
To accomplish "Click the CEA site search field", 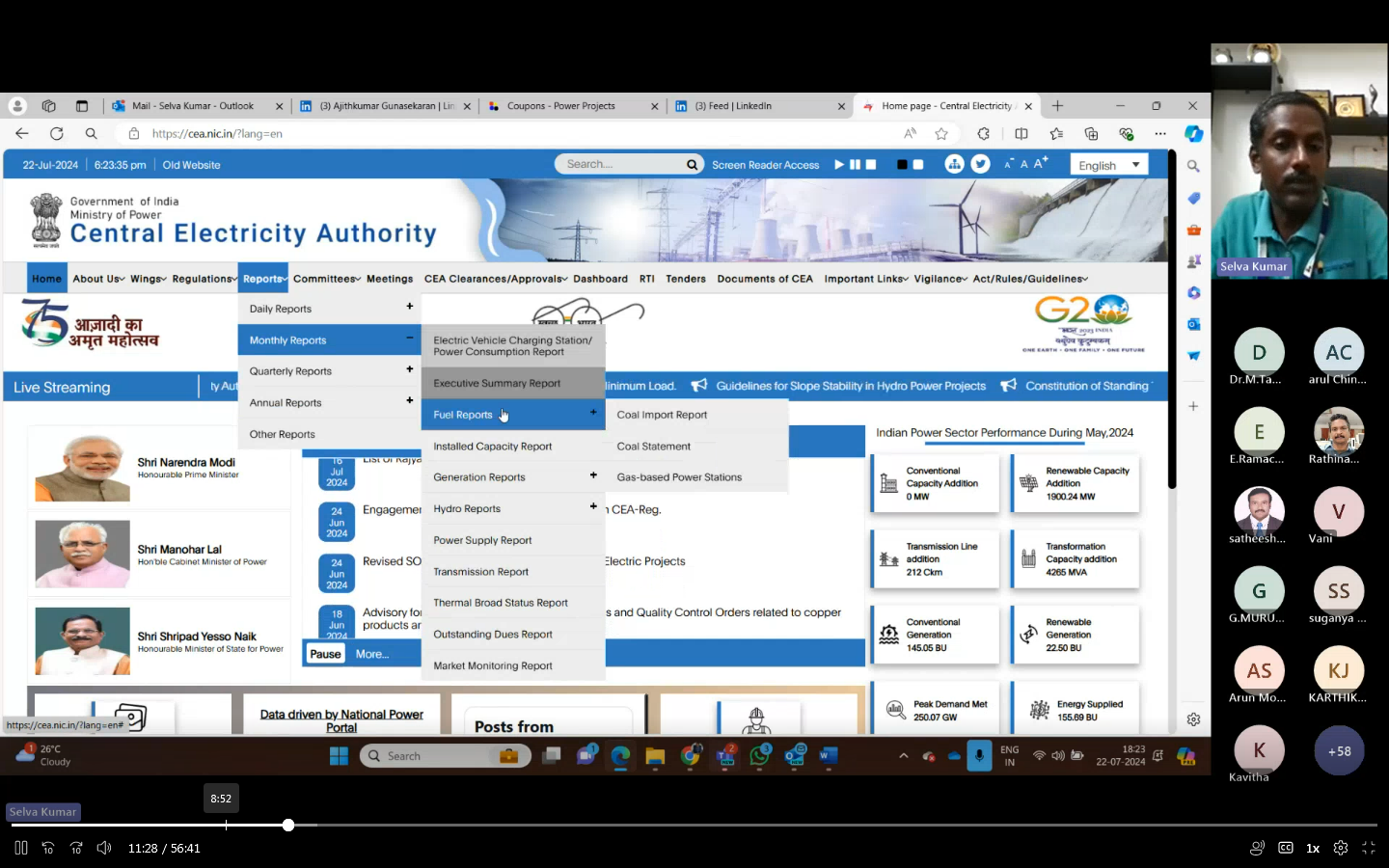I will pos(622,164).
